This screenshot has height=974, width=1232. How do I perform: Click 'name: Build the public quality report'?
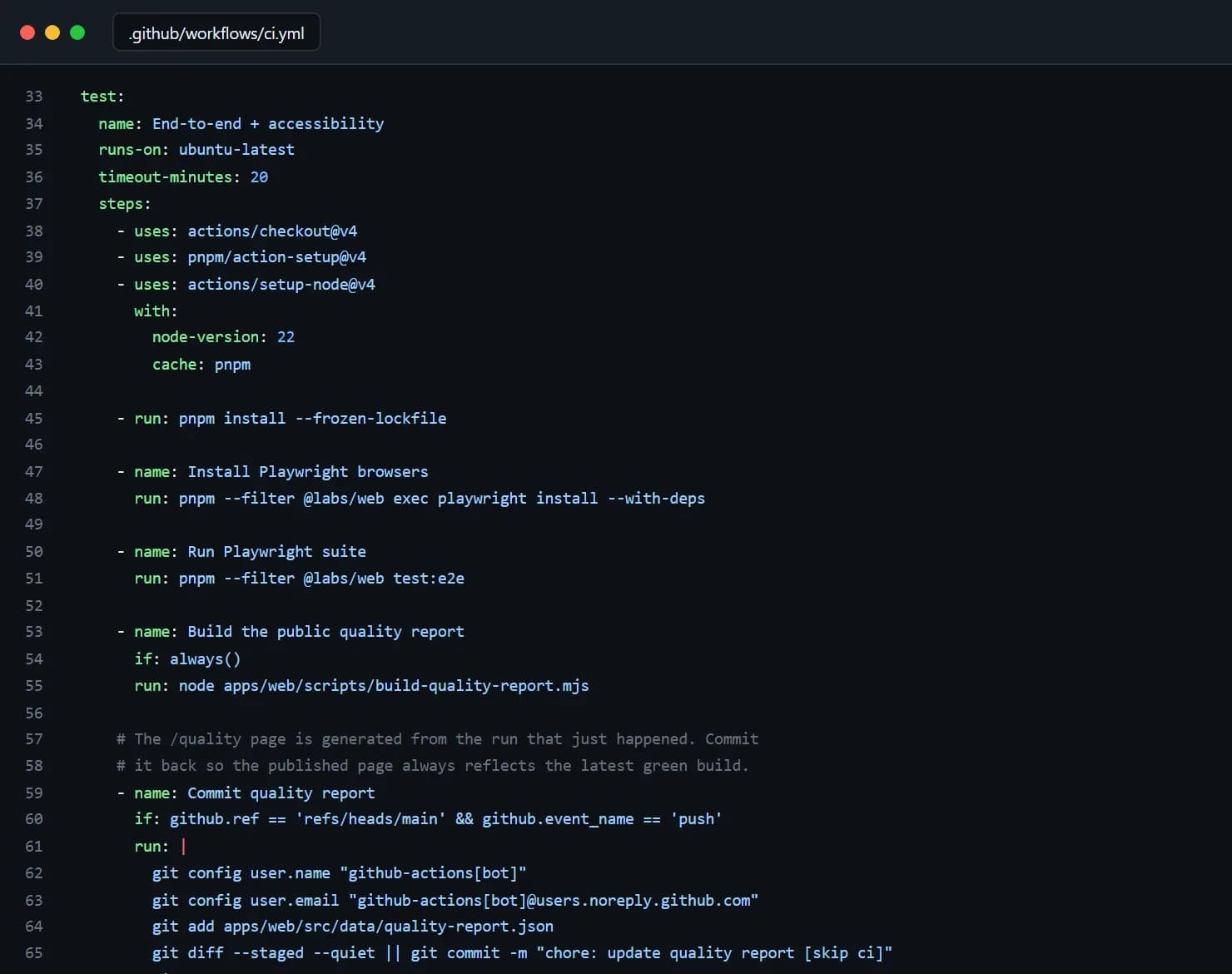300,632
